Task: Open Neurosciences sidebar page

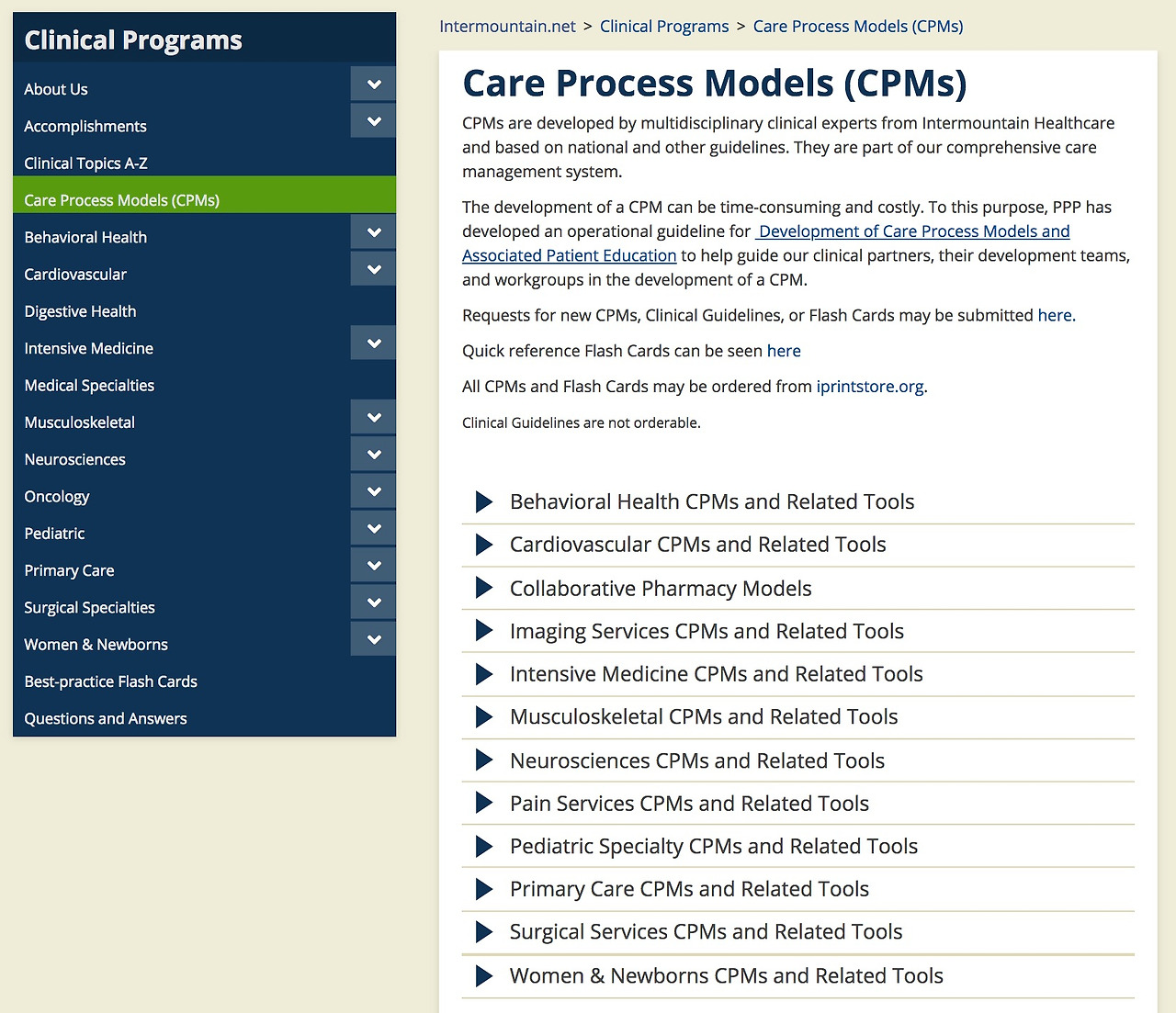Action: coord(75,459)
